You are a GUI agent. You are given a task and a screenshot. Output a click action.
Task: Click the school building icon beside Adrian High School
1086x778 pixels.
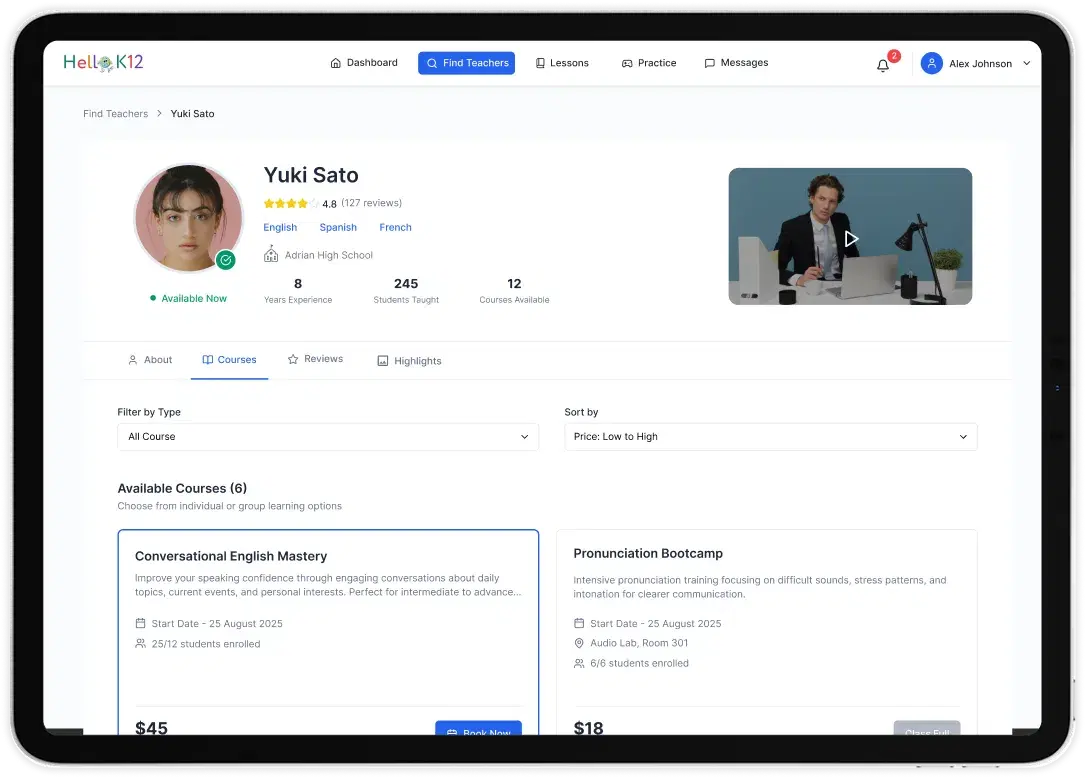click(271, 254)
